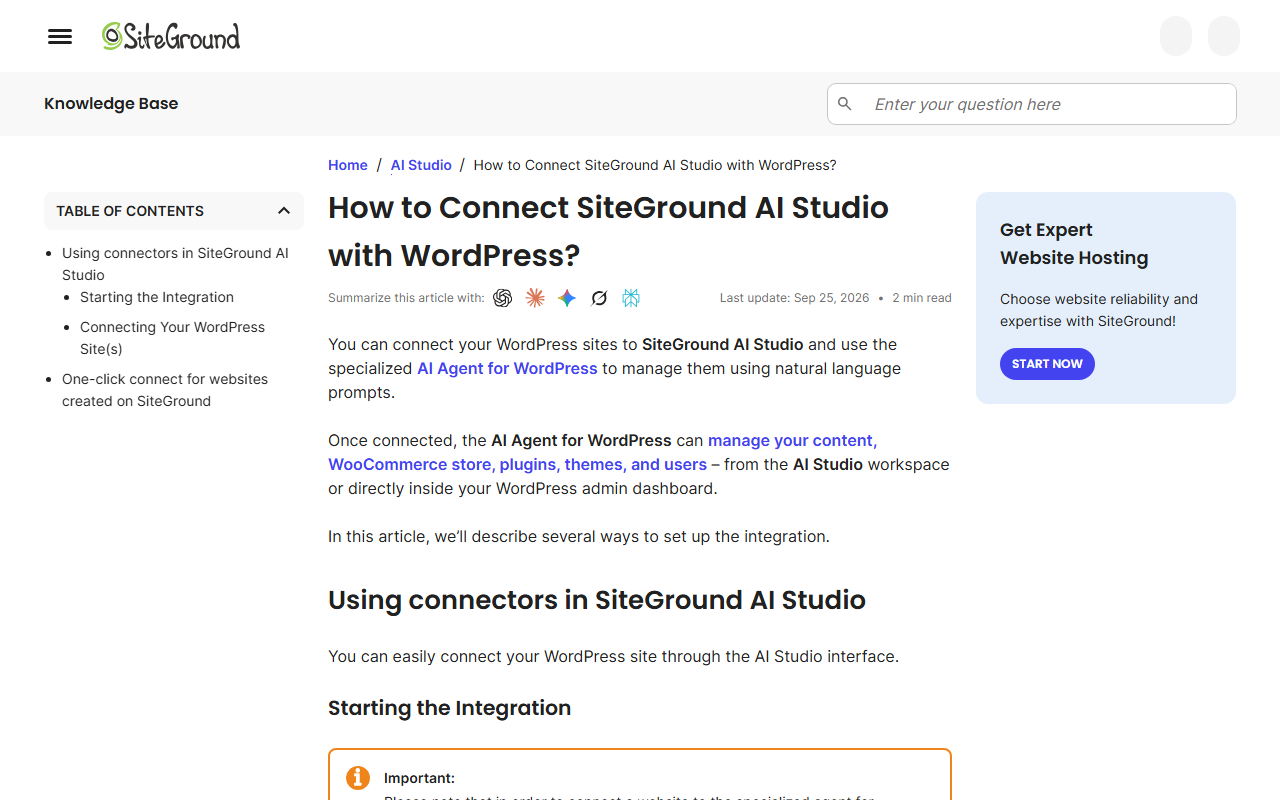Image resolution: width=1280 pixels, height=800 pixels.
Task: Summarize the article with Grok
Action: (x=599, y=298)
